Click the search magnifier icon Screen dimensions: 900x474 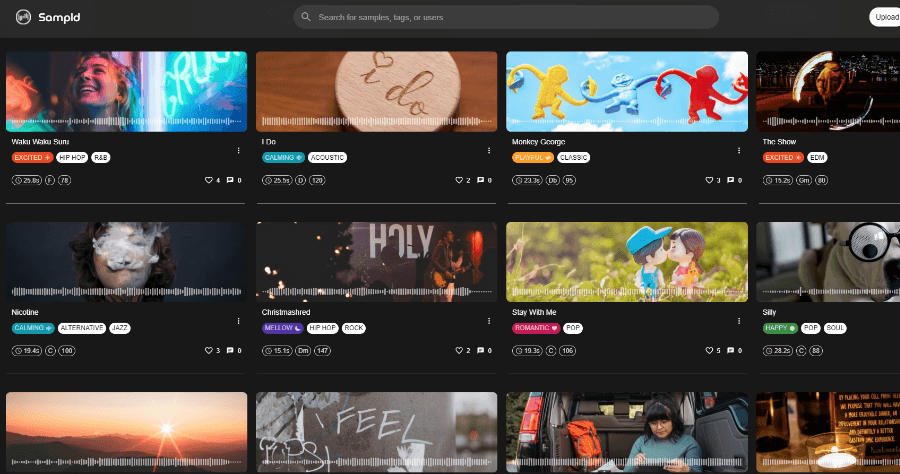click(306, 17)
